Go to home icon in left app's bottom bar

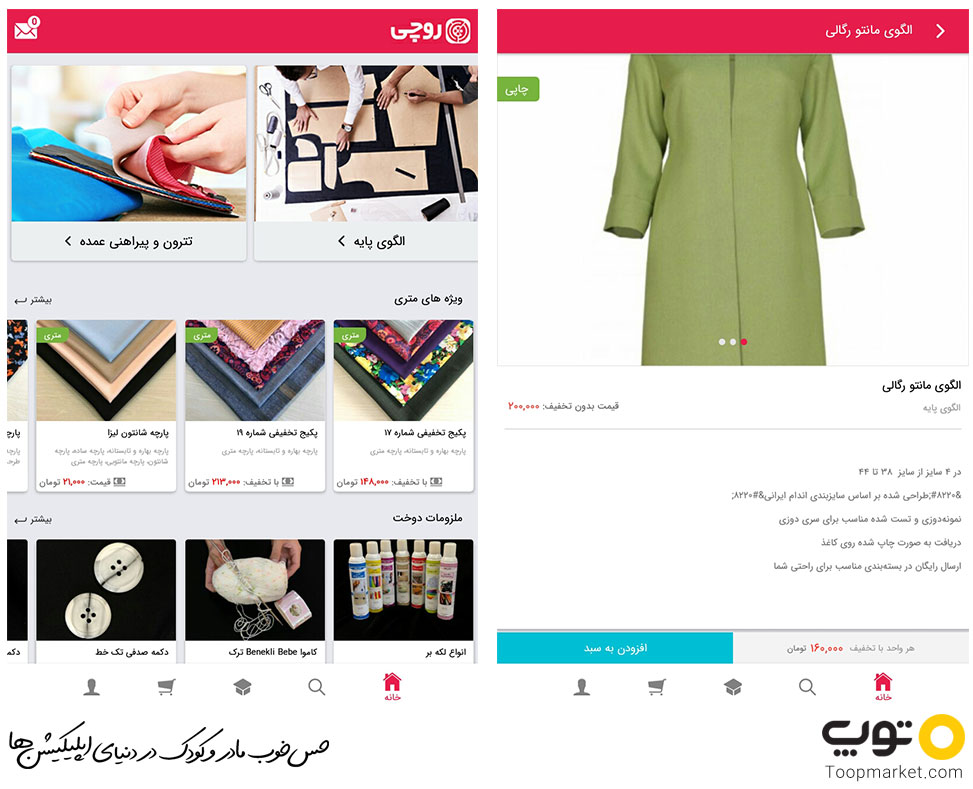(x=392, y=687)
